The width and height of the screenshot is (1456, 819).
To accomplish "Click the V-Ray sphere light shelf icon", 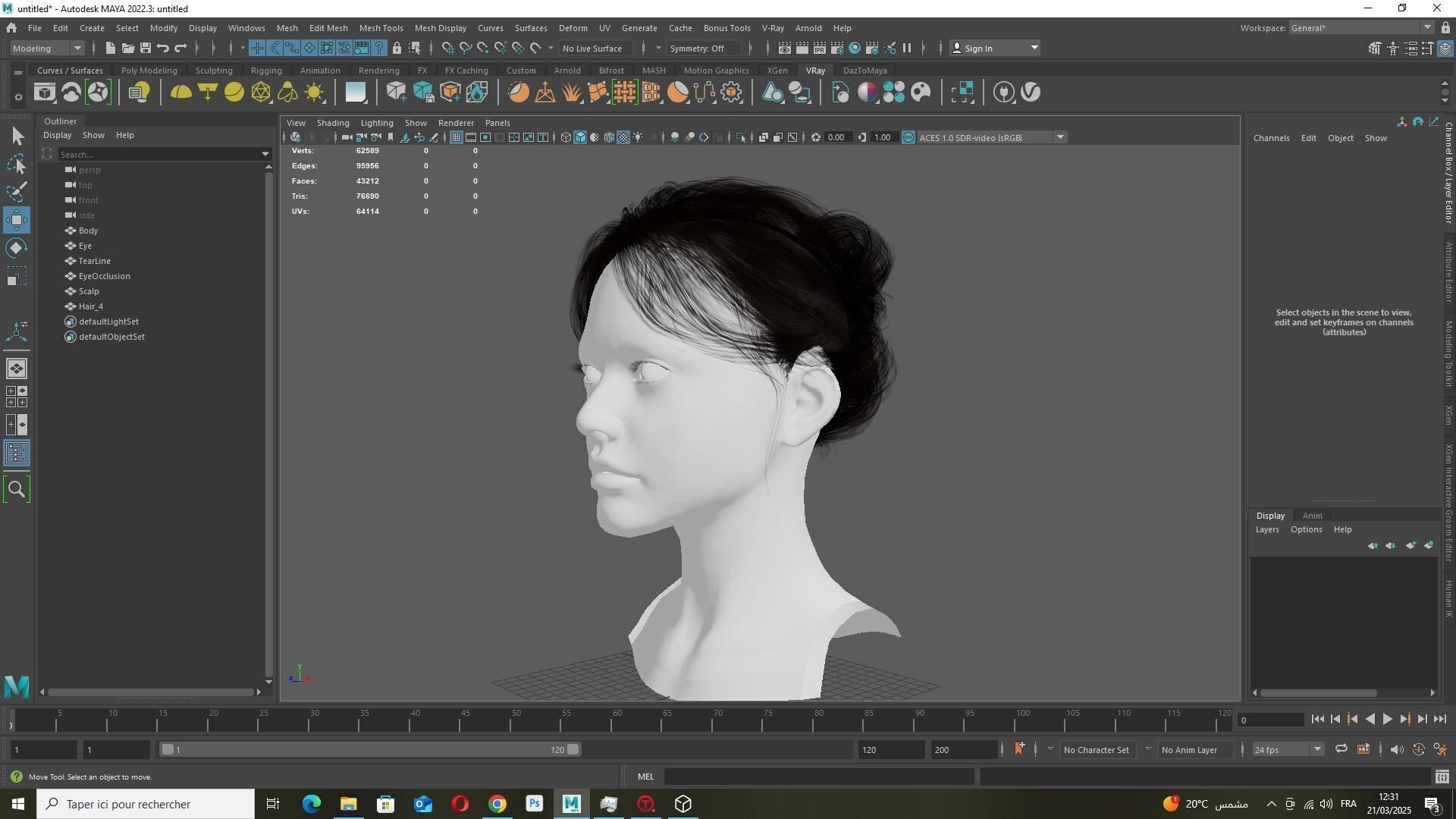I will point(234,93).
